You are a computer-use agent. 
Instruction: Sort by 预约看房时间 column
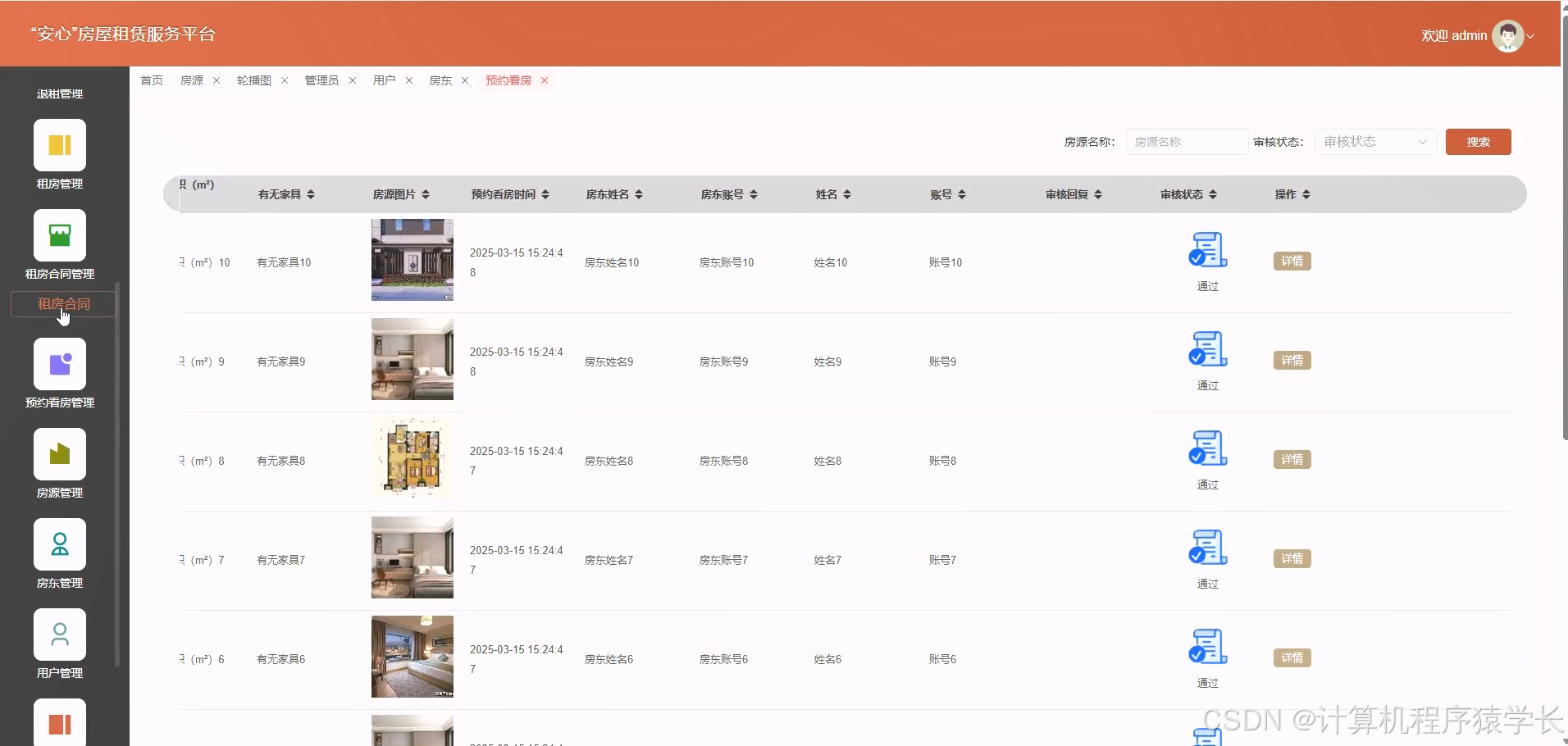click(545, 195)
